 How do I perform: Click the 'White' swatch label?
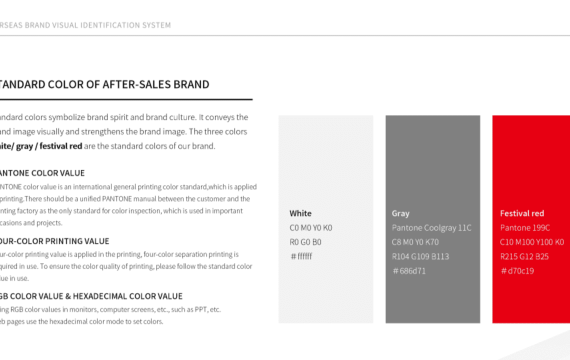pyautogui.click(x=300, y=213)
